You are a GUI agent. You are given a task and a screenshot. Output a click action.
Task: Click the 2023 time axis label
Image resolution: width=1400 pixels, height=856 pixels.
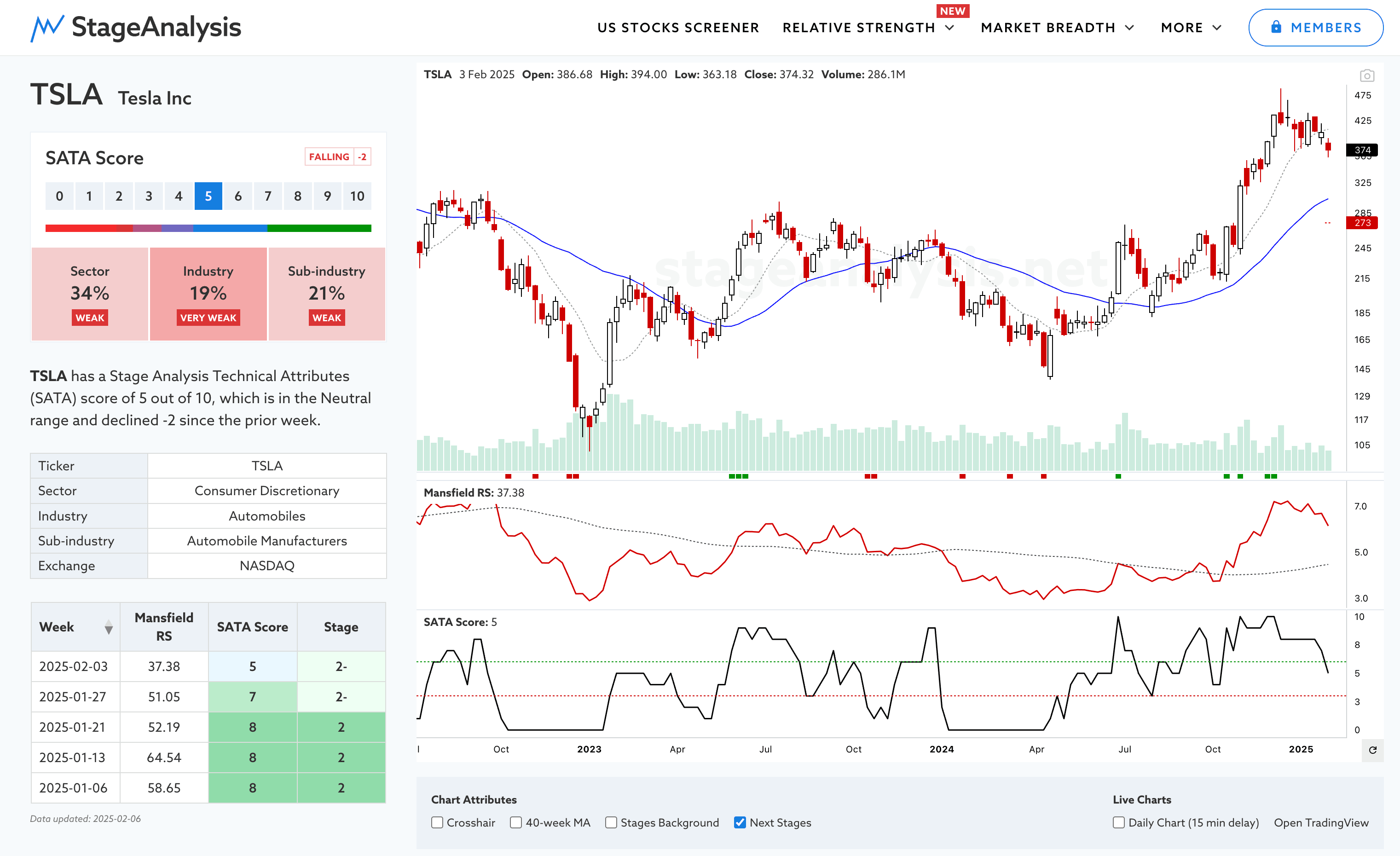589,749
